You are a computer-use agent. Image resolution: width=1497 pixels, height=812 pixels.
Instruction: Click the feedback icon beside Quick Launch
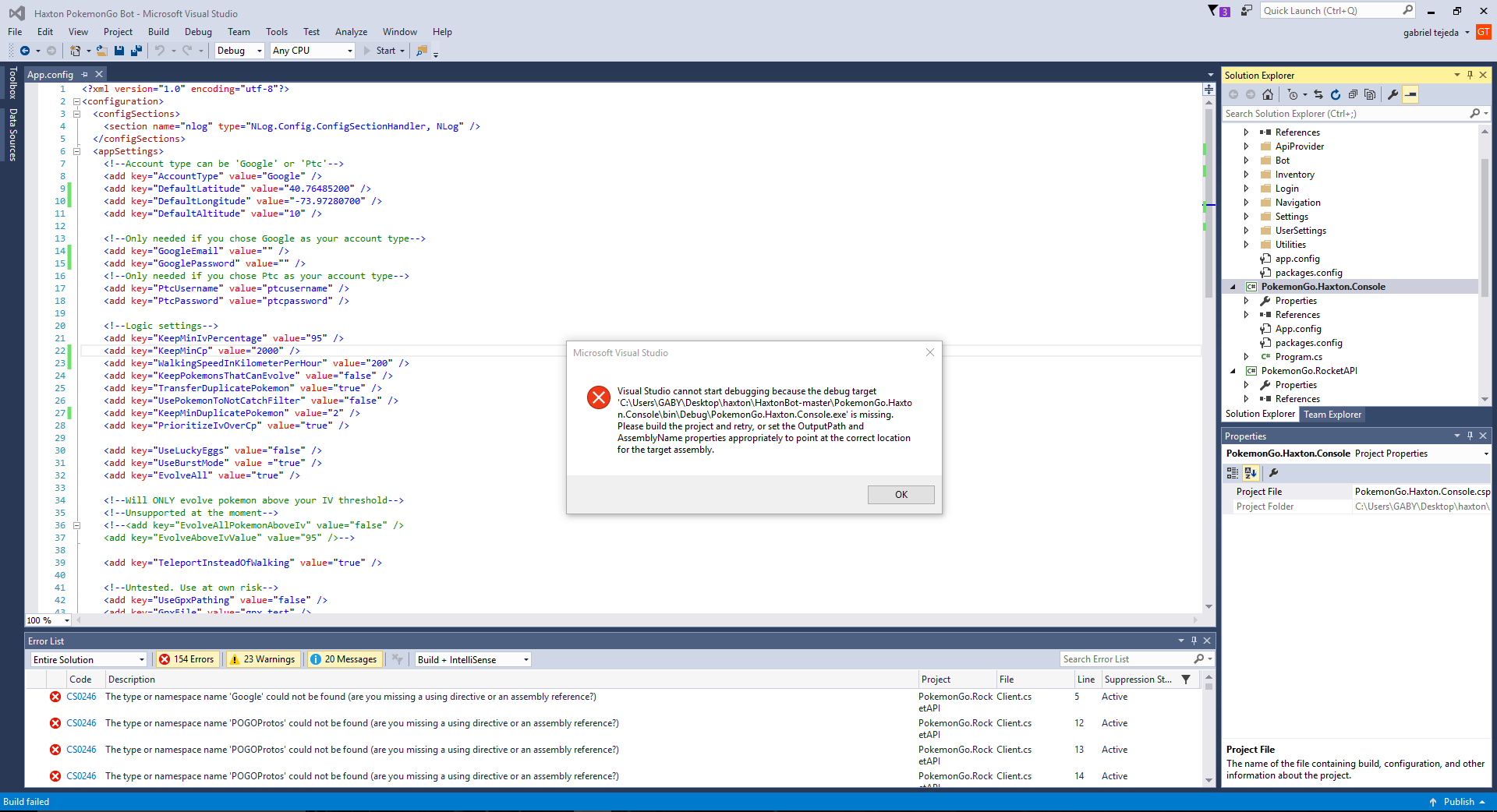coord(1247,11)
